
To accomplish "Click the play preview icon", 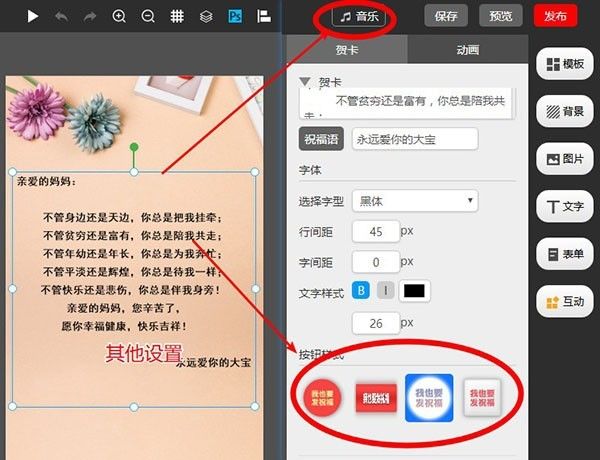I will 33,16.
